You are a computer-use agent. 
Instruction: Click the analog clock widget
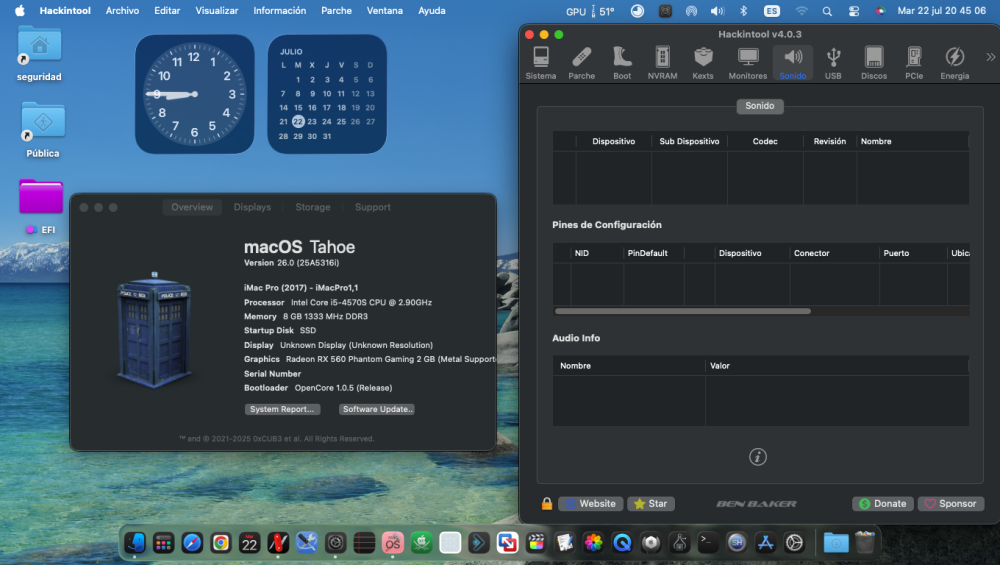coord(195,94)
